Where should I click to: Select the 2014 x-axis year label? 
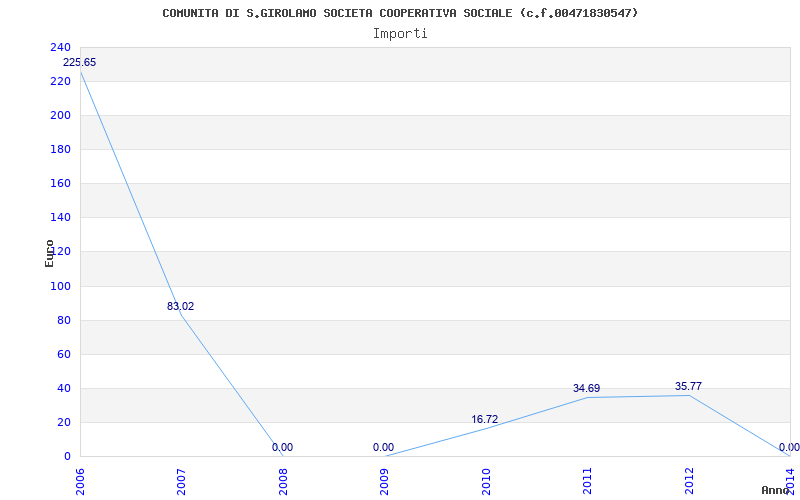tap(790, 481)
